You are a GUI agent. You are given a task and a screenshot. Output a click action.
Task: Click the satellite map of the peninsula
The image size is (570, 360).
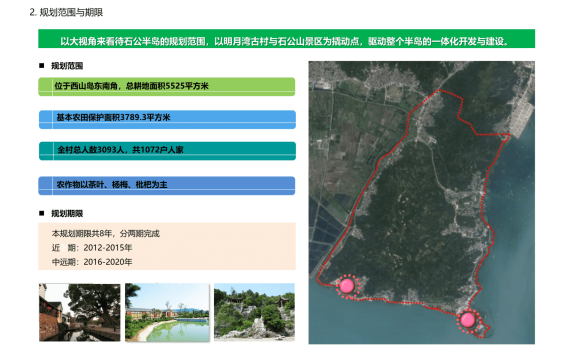[422, 202]
